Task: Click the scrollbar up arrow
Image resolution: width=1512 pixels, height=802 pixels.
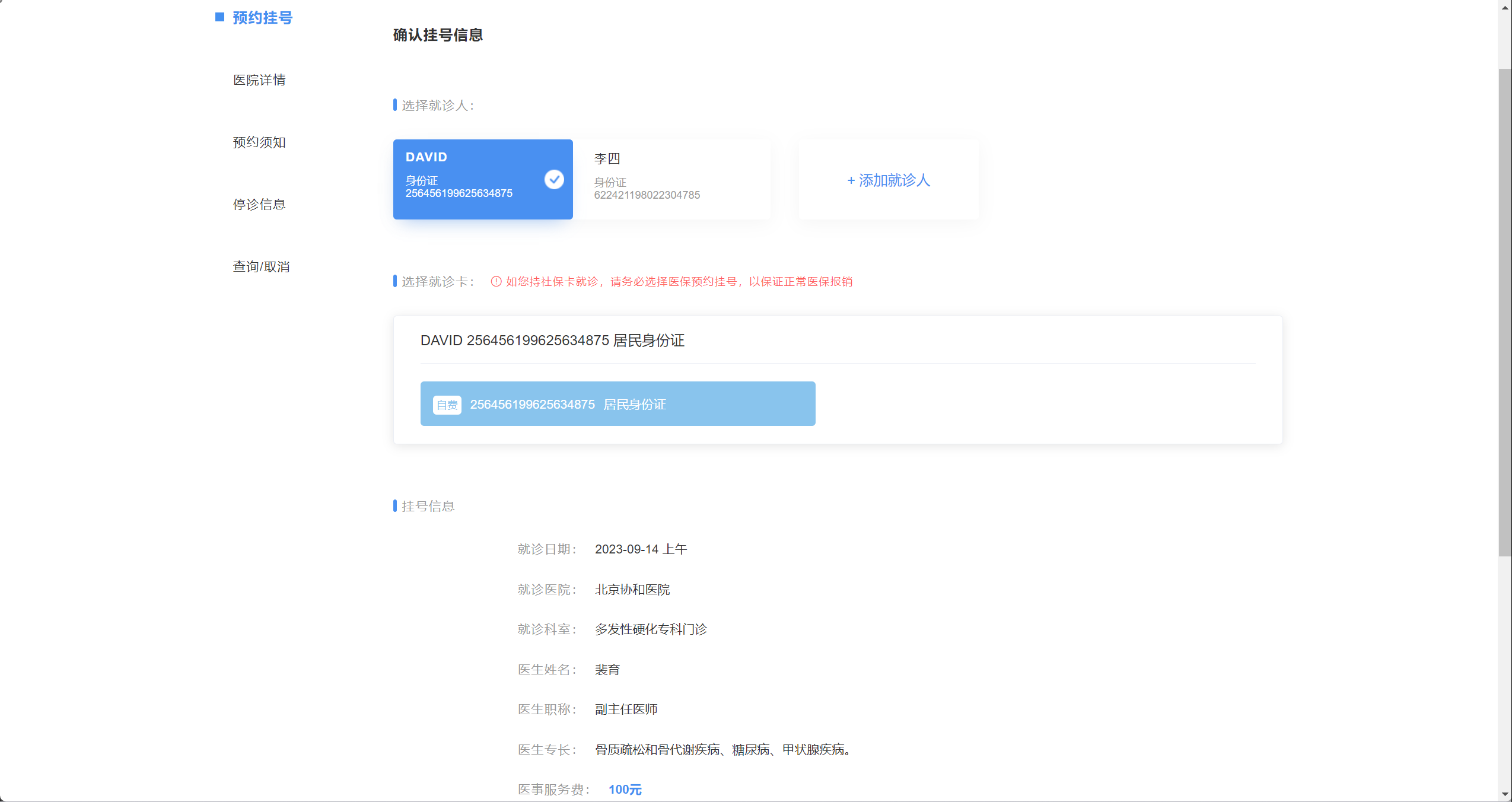Action: click(1505, 7)
